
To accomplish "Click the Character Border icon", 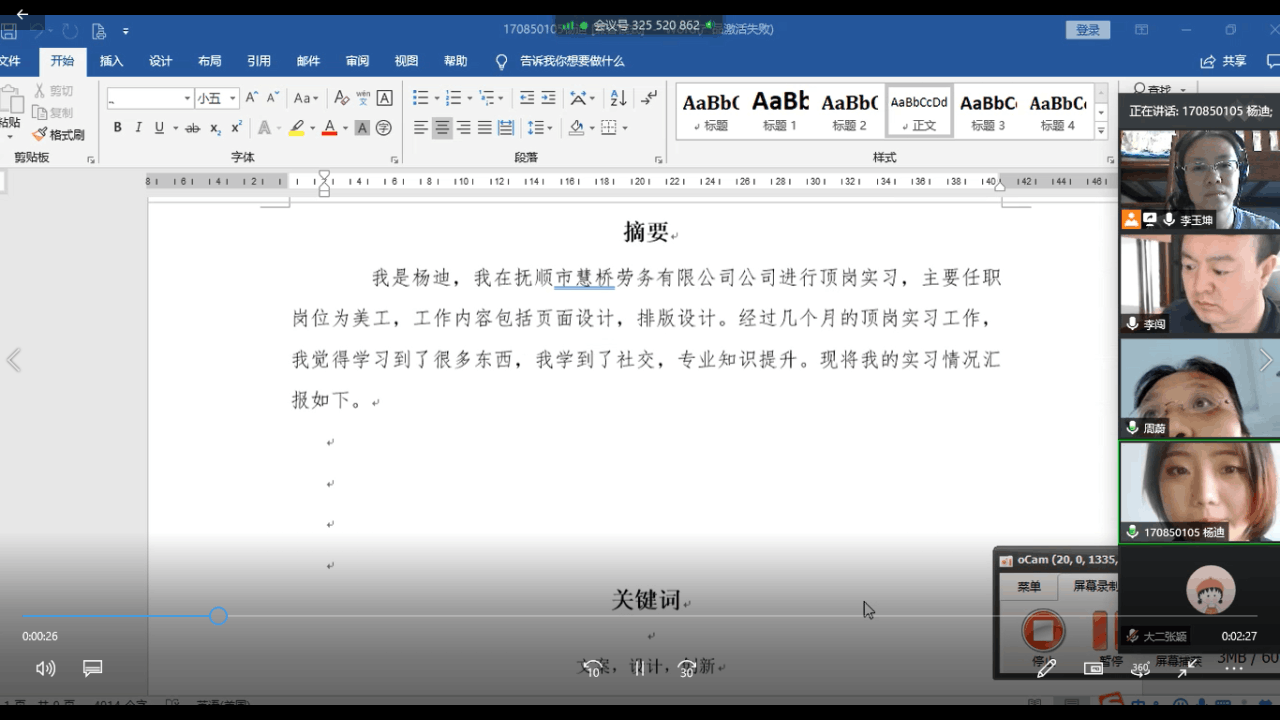I will click(384, 98).
